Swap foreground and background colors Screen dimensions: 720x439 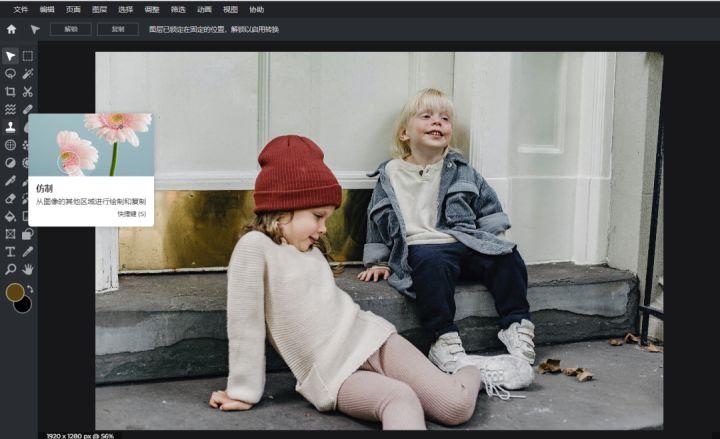coord(30,289)
